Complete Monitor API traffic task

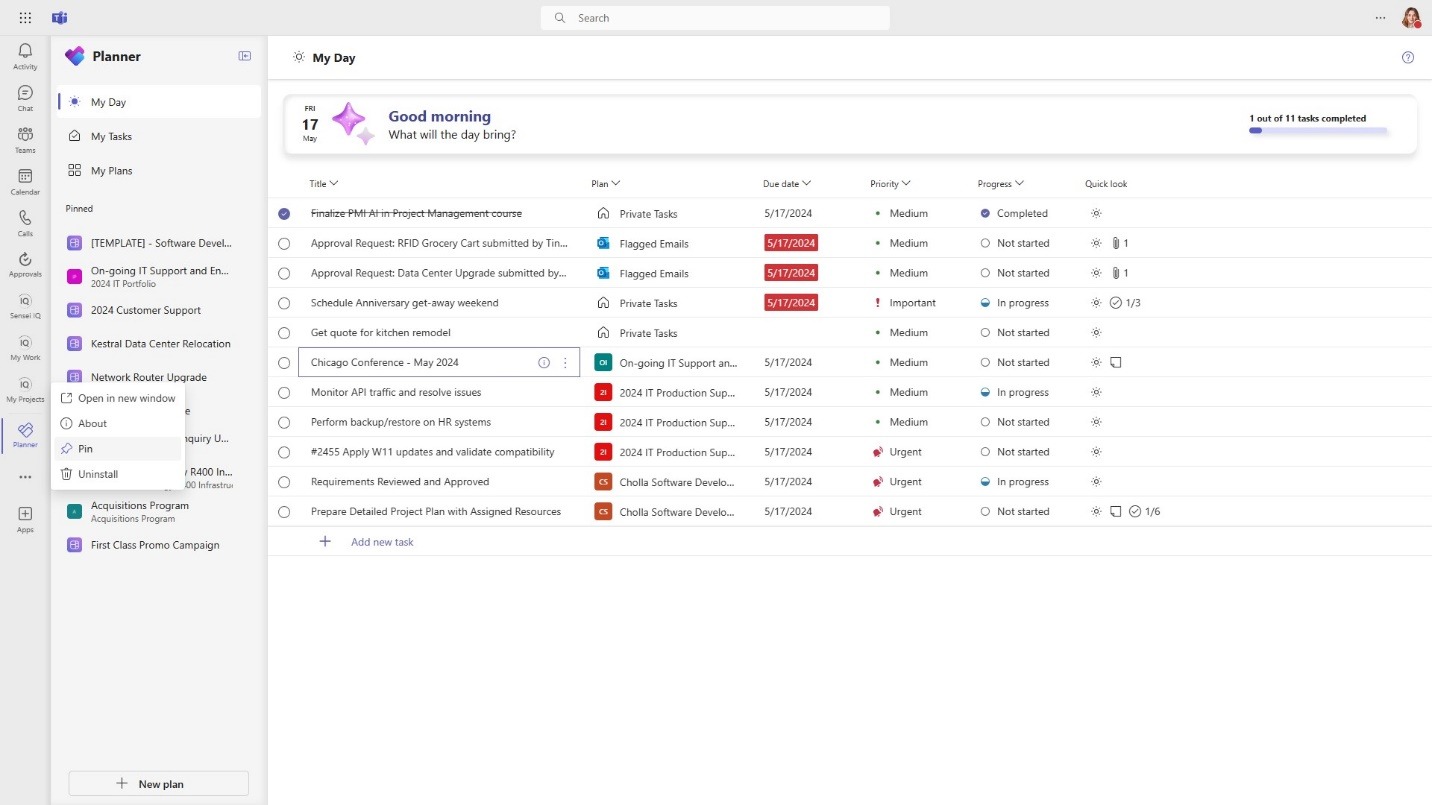pyautogui.click(x=284, y=392)
